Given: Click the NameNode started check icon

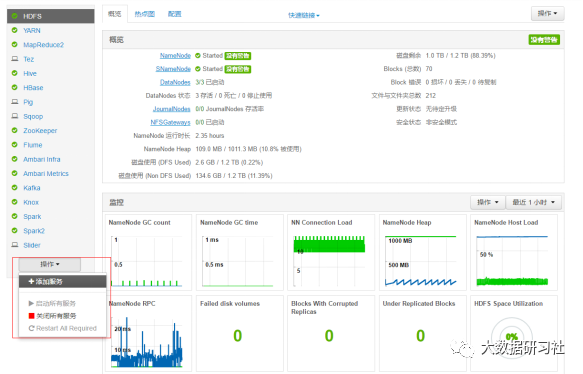Looking at the screenshot, I should (198, 56).
